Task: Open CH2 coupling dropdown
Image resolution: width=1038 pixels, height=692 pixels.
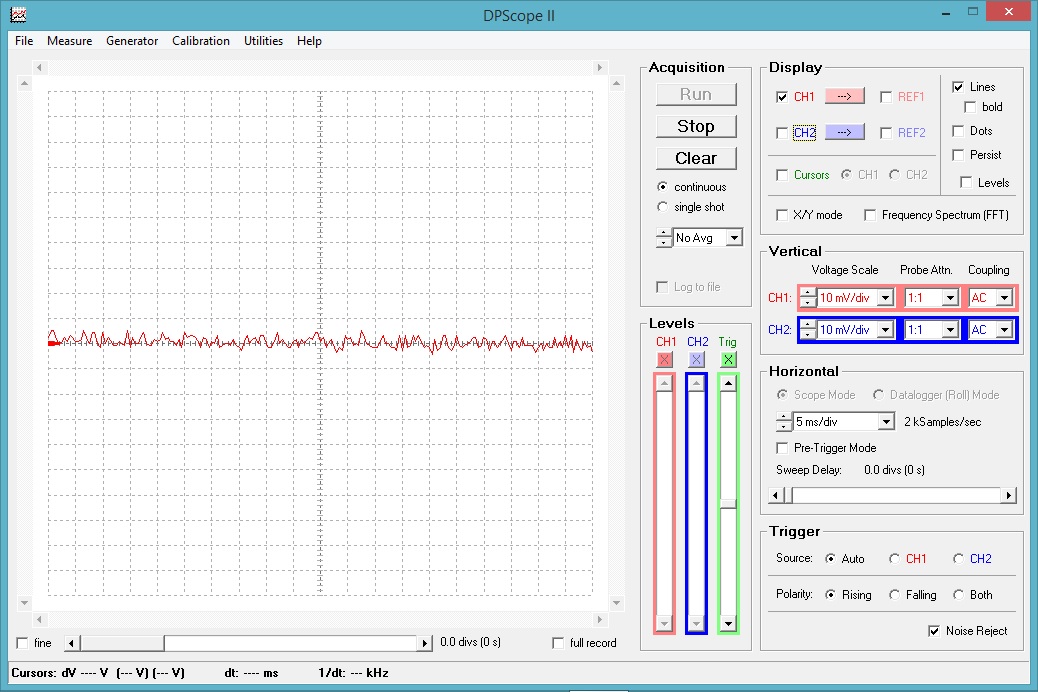Action: pyautogui.click(x=1005, y=330)
